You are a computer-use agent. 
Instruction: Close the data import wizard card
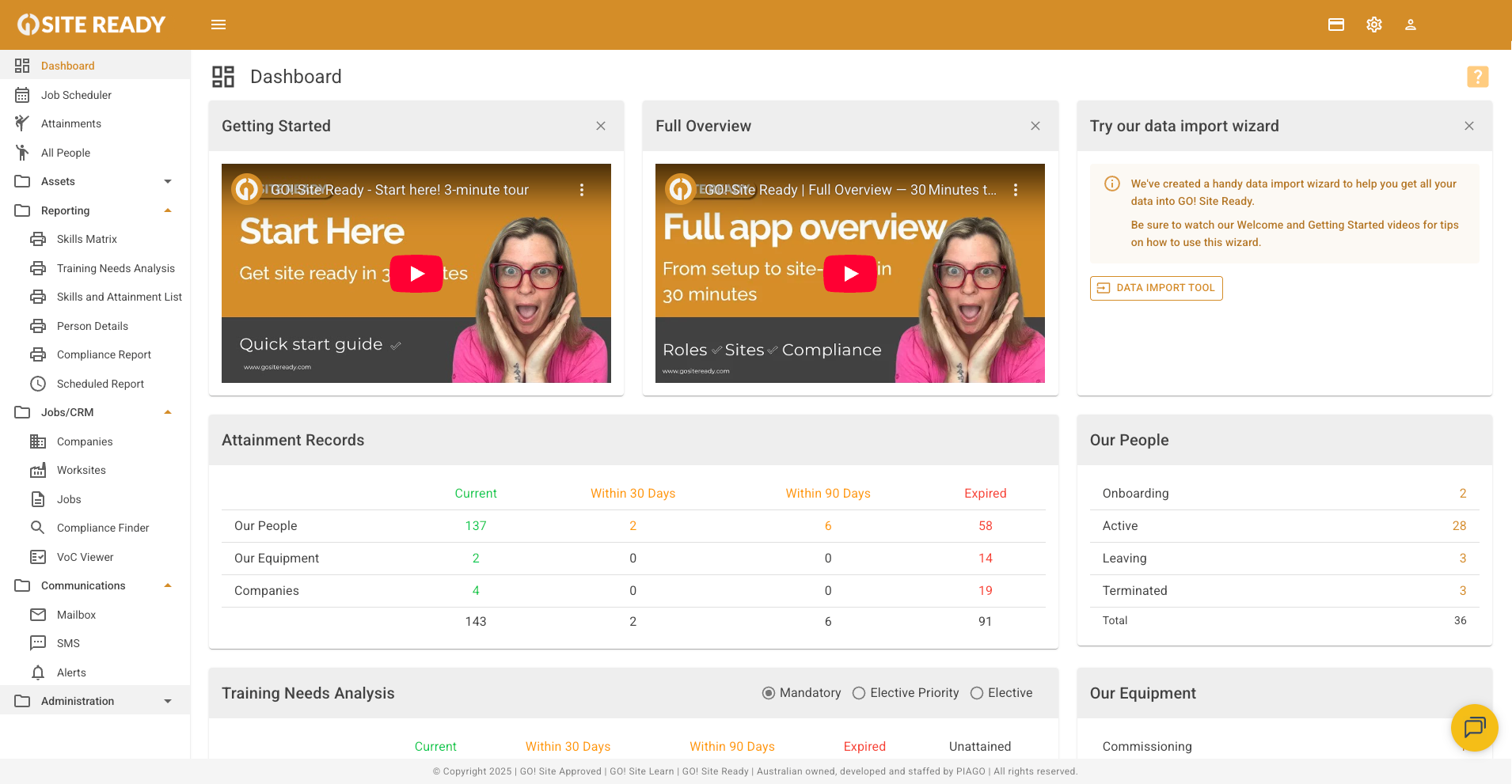coord(1469,126)
